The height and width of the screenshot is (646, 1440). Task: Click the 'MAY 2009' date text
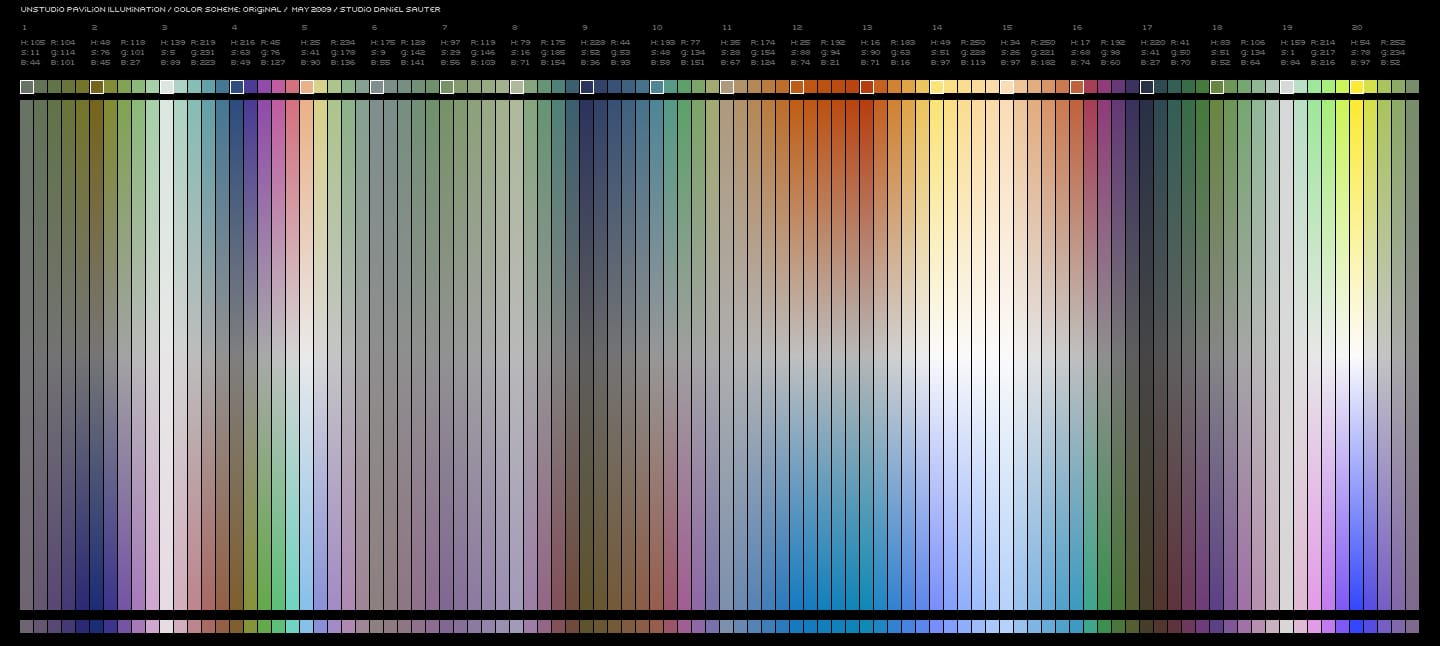pyautogui.click(x=311, y=9)
